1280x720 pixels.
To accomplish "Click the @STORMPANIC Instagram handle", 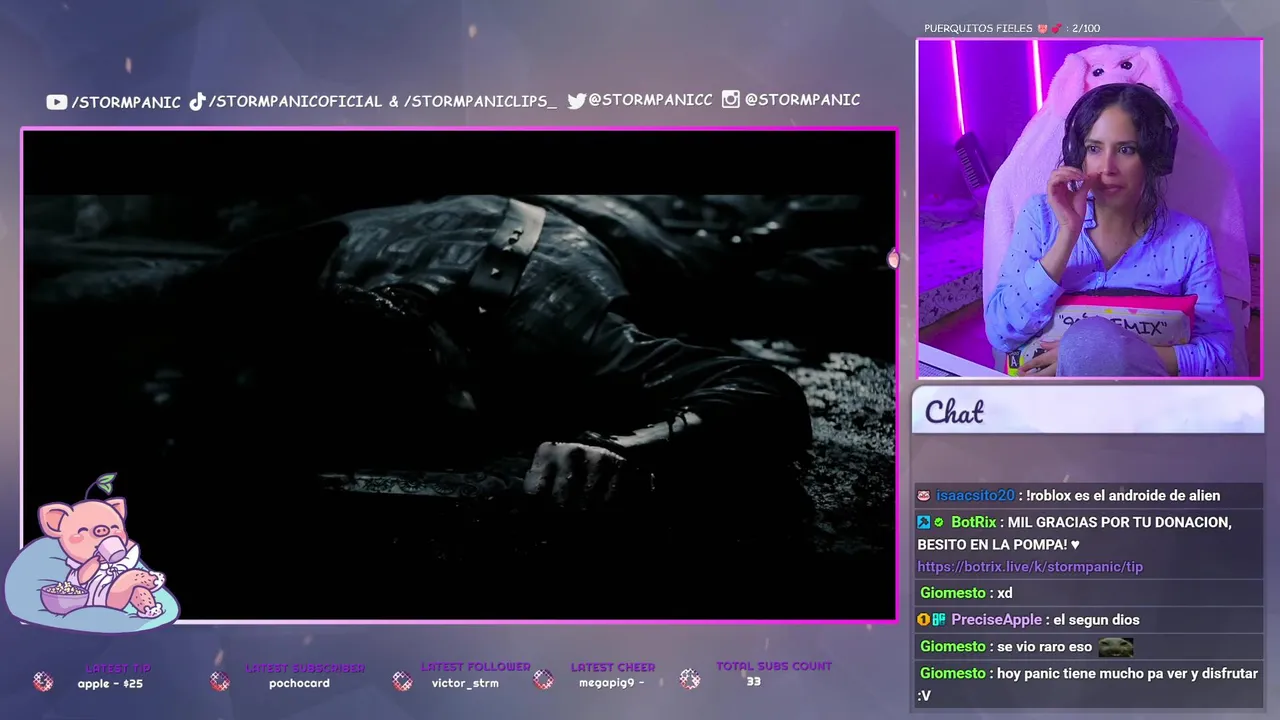I will 802,100.
